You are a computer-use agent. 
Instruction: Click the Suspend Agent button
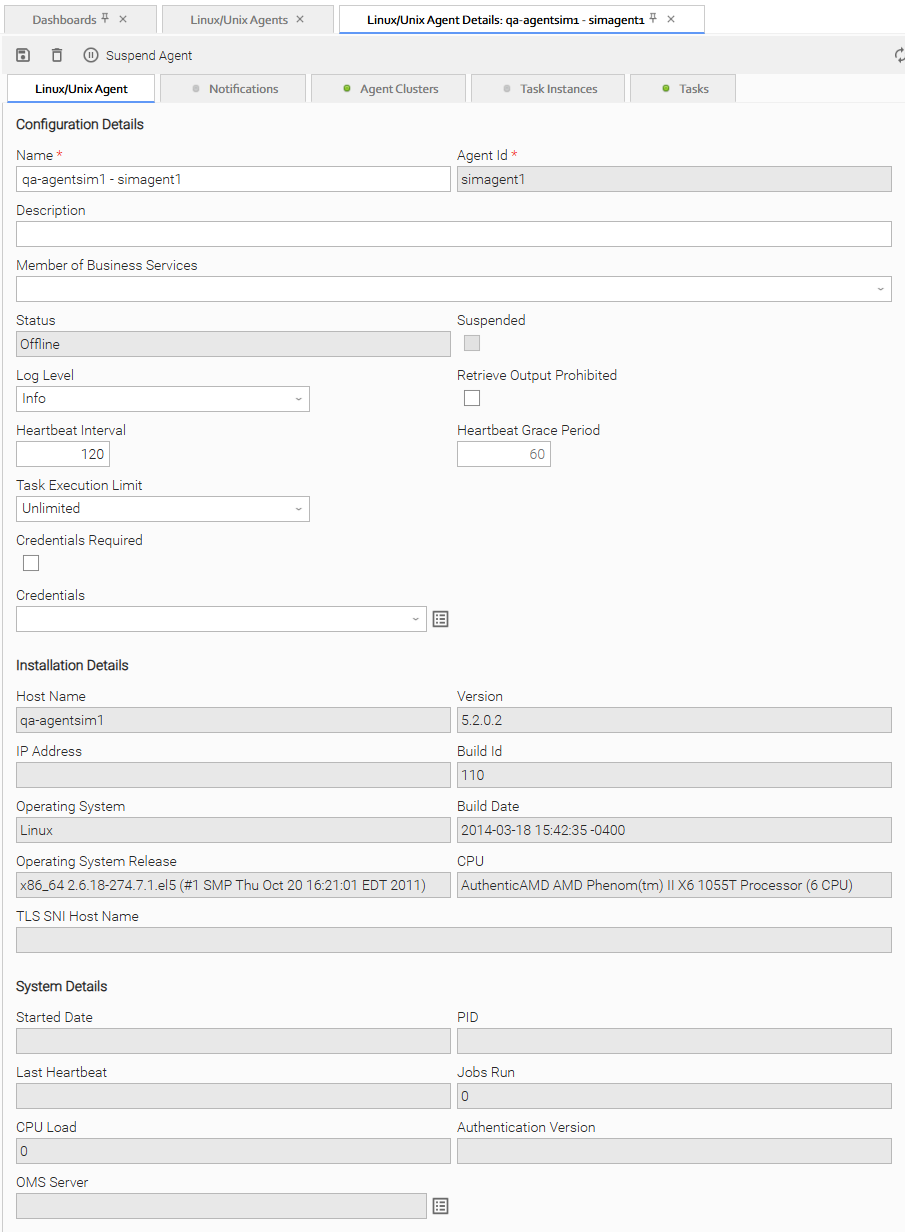point(138,55)
